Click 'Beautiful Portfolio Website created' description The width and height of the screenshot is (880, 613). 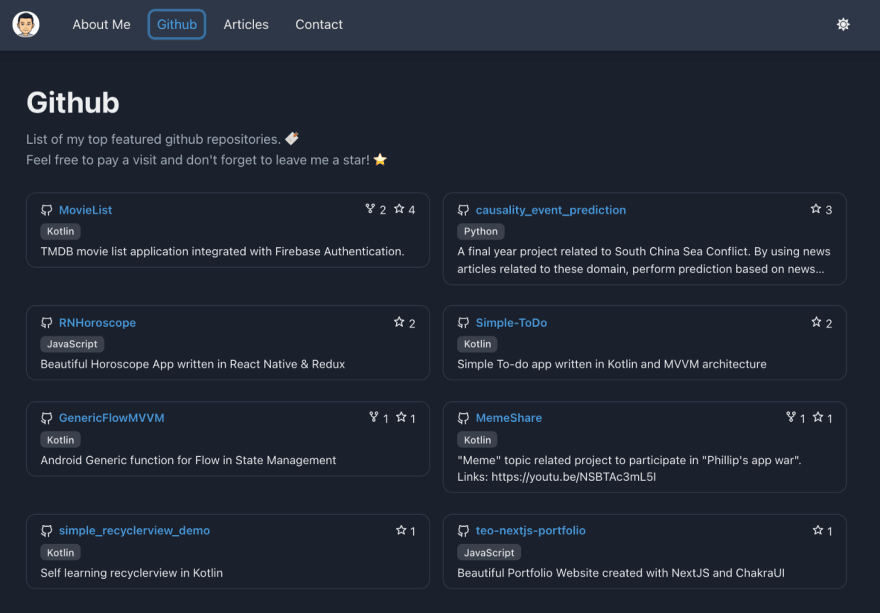(621, 573)
